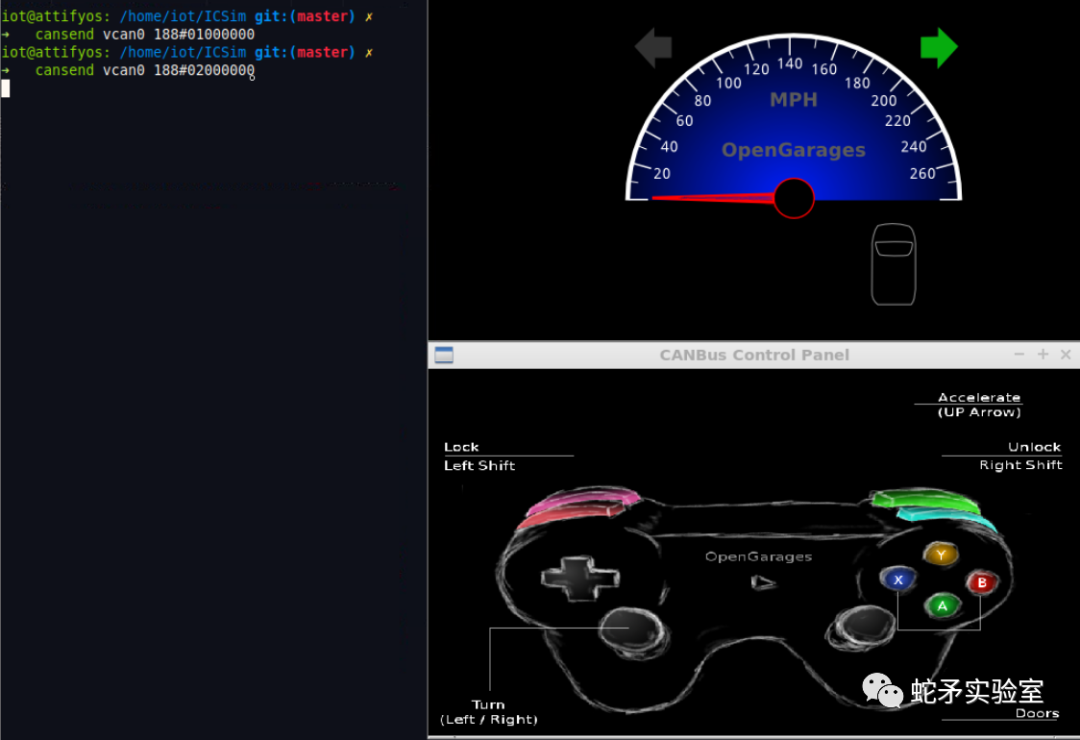The width and height of the screenshot is (1080, 740).
Task: Click the MPH label on speedometer
Action: pyautogui.click(x=793, y=100)
